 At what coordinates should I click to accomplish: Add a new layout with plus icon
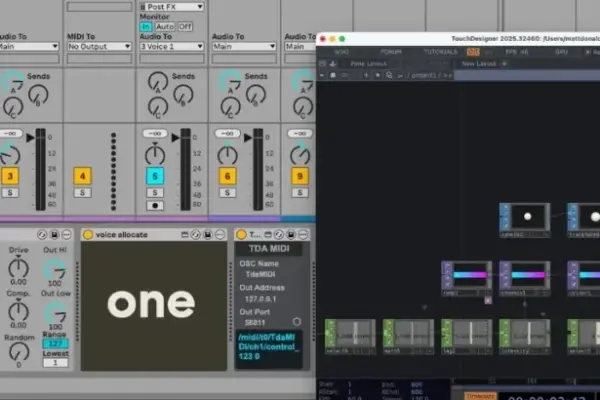504,64
